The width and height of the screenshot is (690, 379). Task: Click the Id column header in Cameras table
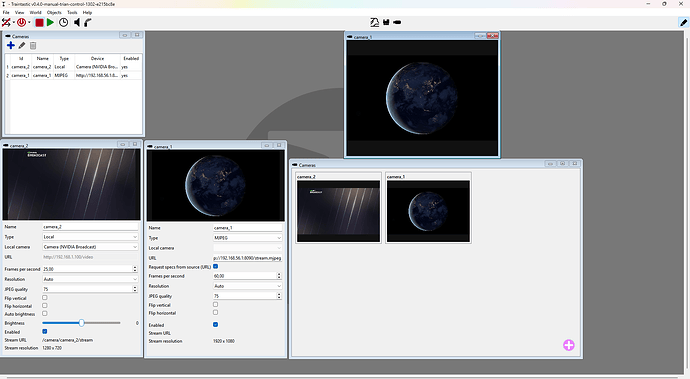tap(21, 58)
